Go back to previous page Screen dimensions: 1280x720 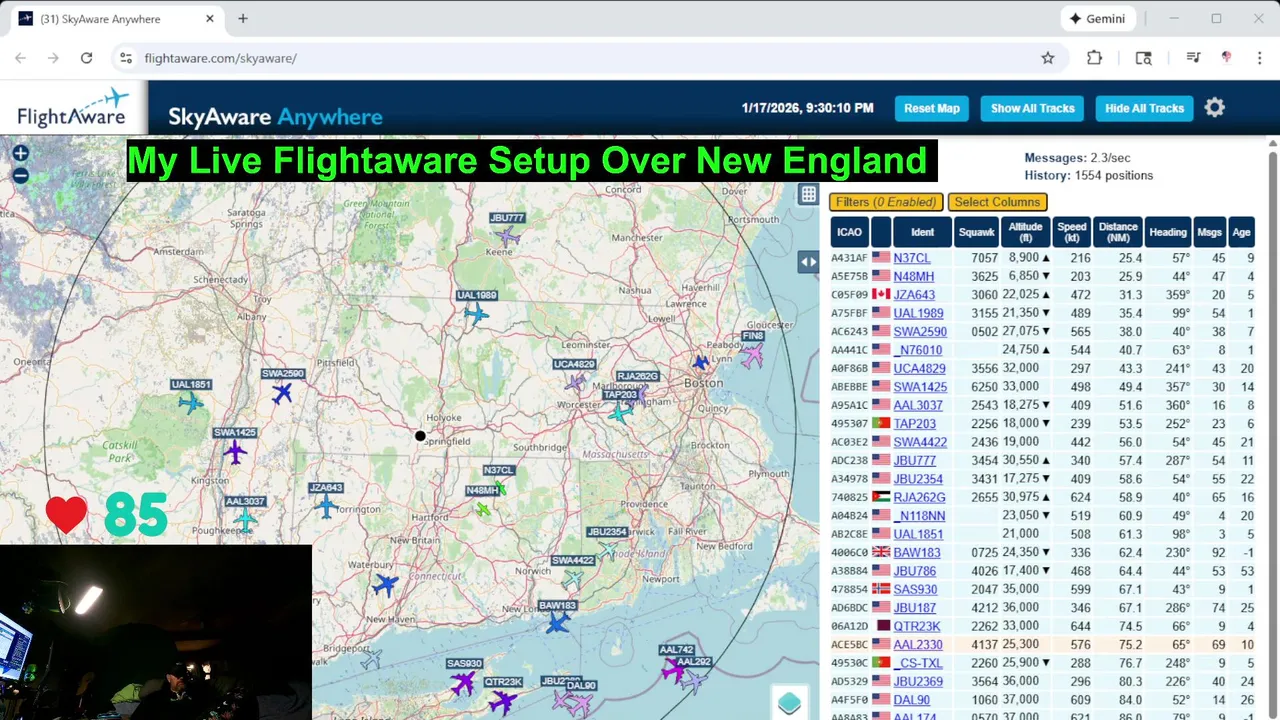click(21, 58)
